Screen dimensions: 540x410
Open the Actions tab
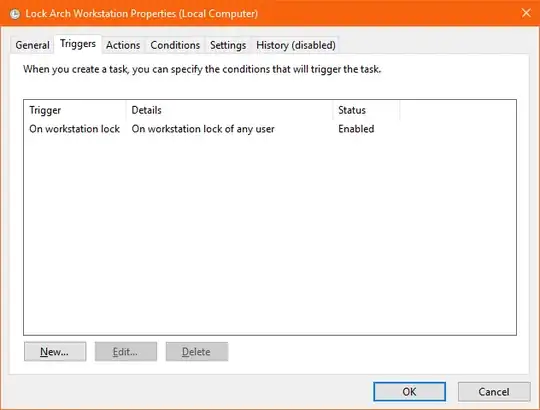pos(123,45)
